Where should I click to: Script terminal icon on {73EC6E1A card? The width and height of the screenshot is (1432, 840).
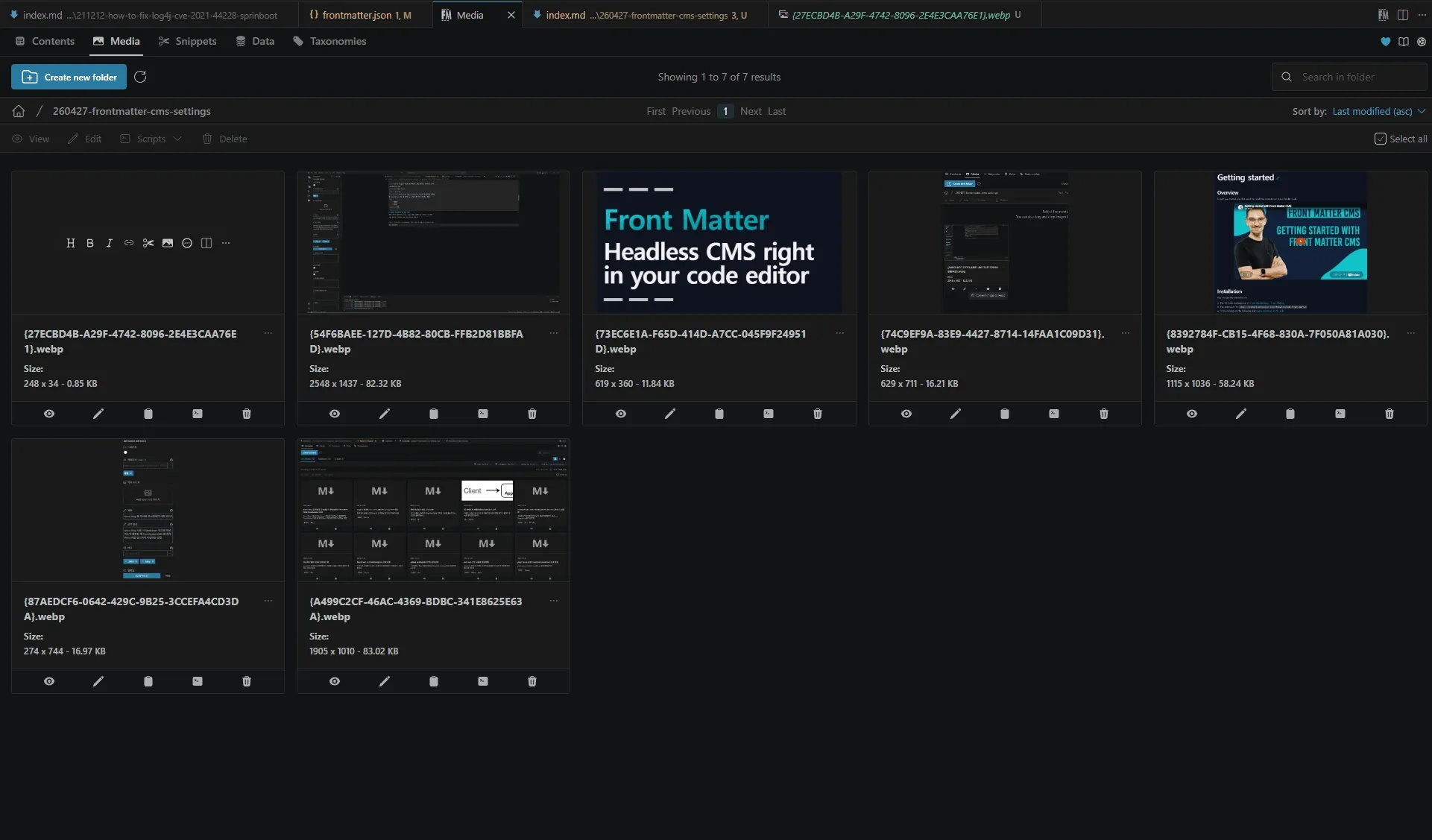(769, 414)
